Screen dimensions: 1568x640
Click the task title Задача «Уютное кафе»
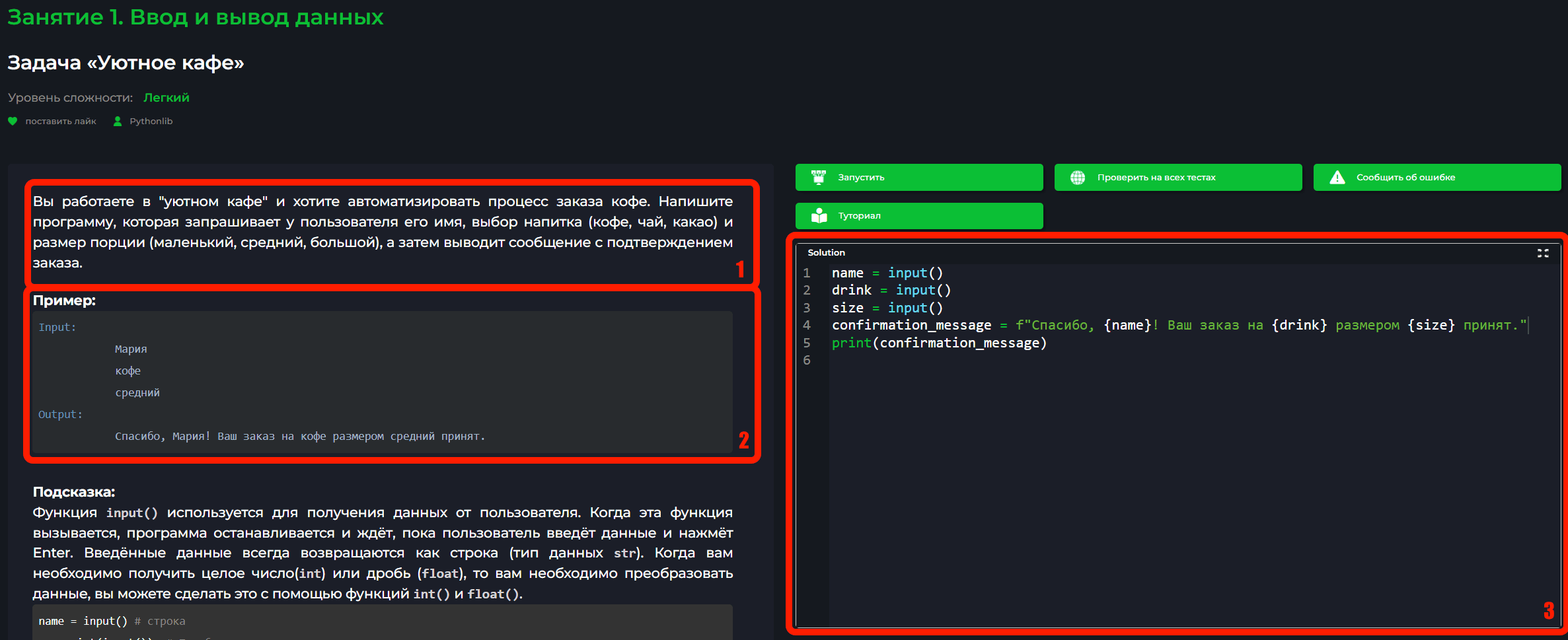coord(126,63)
